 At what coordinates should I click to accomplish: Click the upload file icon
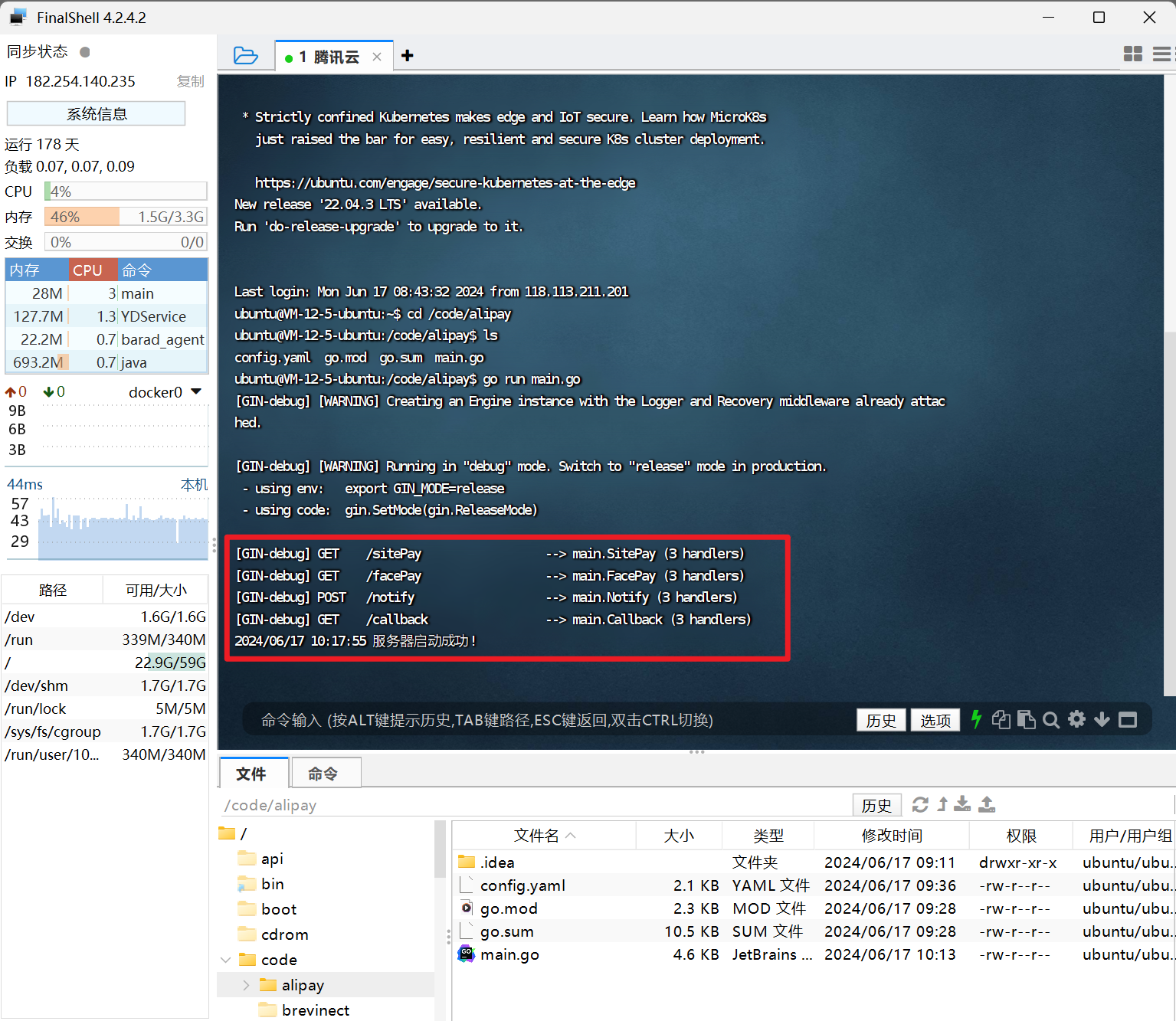point(987,804)
